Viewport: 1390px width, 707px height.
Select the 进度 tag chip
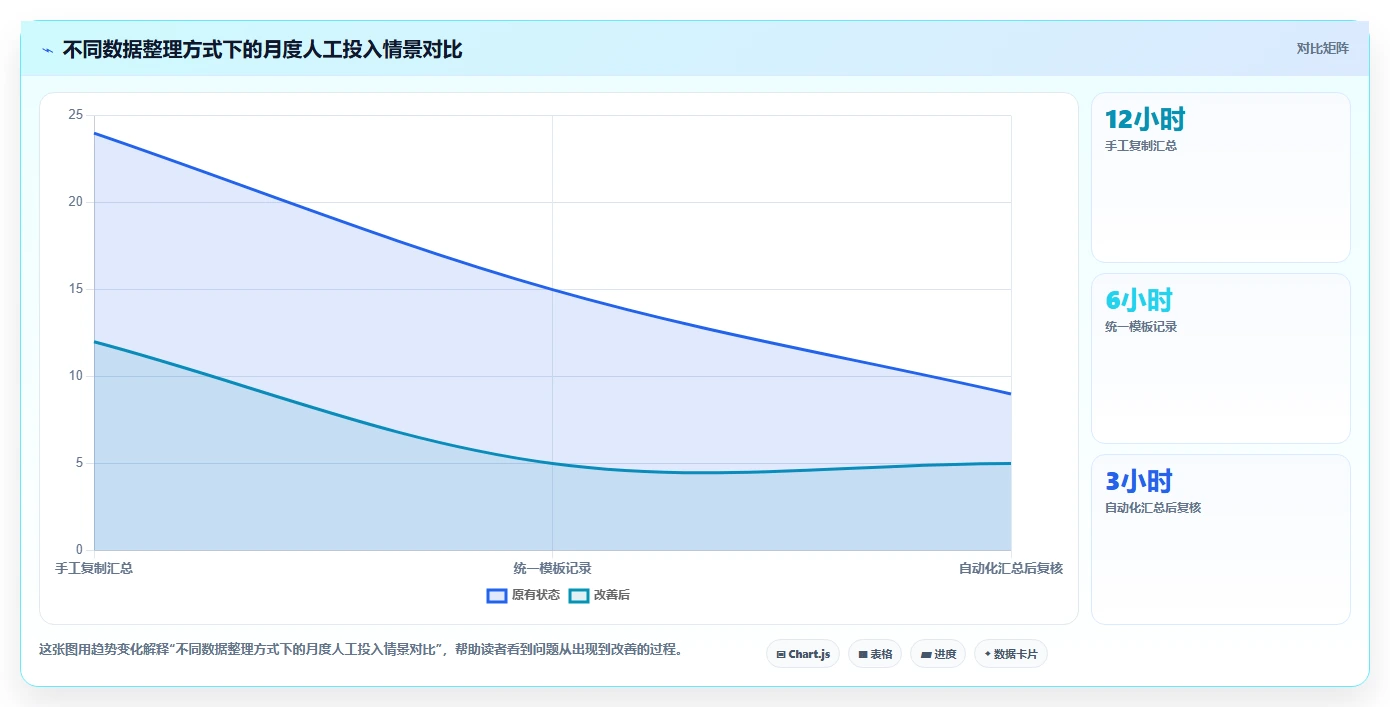[938, 654]
